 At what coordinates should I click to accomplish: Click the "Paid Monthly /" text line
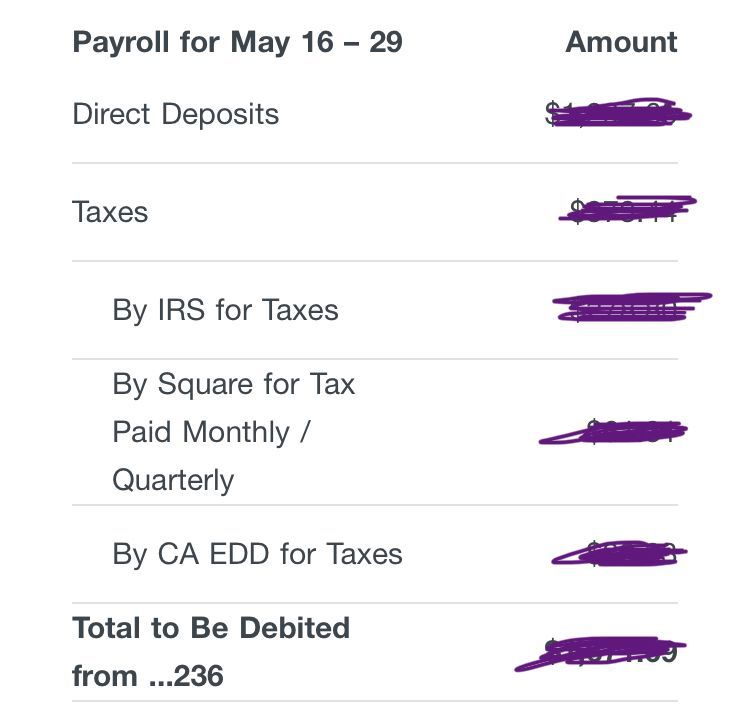(x=214, y=432)
